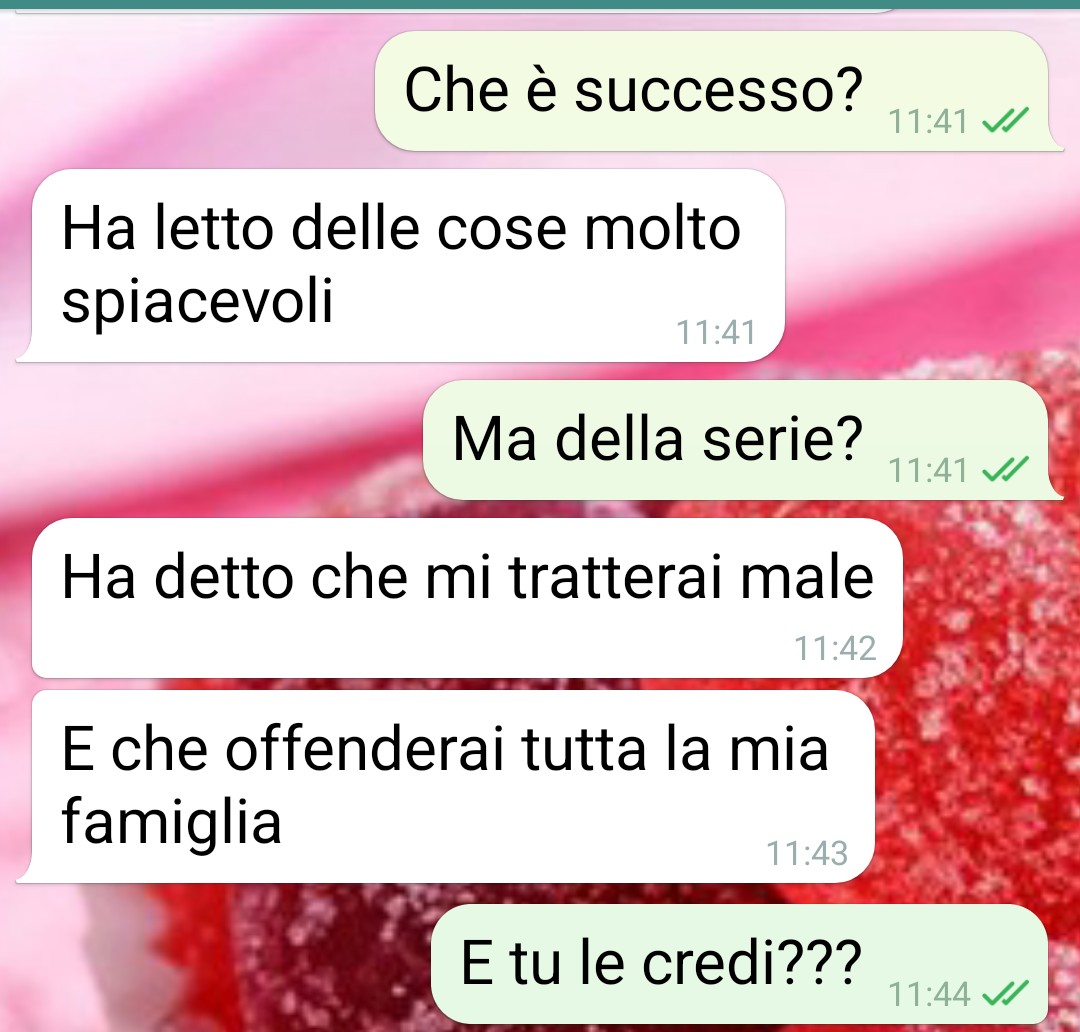The width and height of the screenshot is (1080, 1032).
Task: Click the 11:44 timestamp on last message
Action: coord(928,995)
